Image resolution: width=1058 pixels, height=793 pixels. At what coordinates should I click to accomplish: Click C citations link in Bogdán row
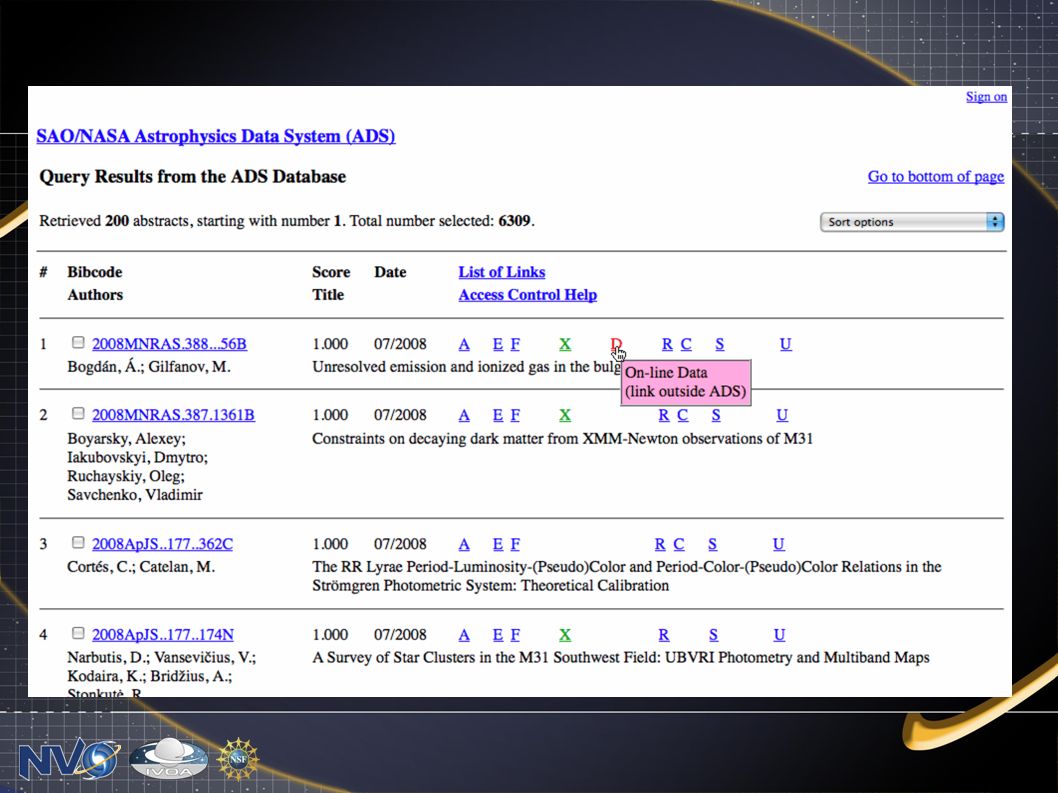point(686,344)
